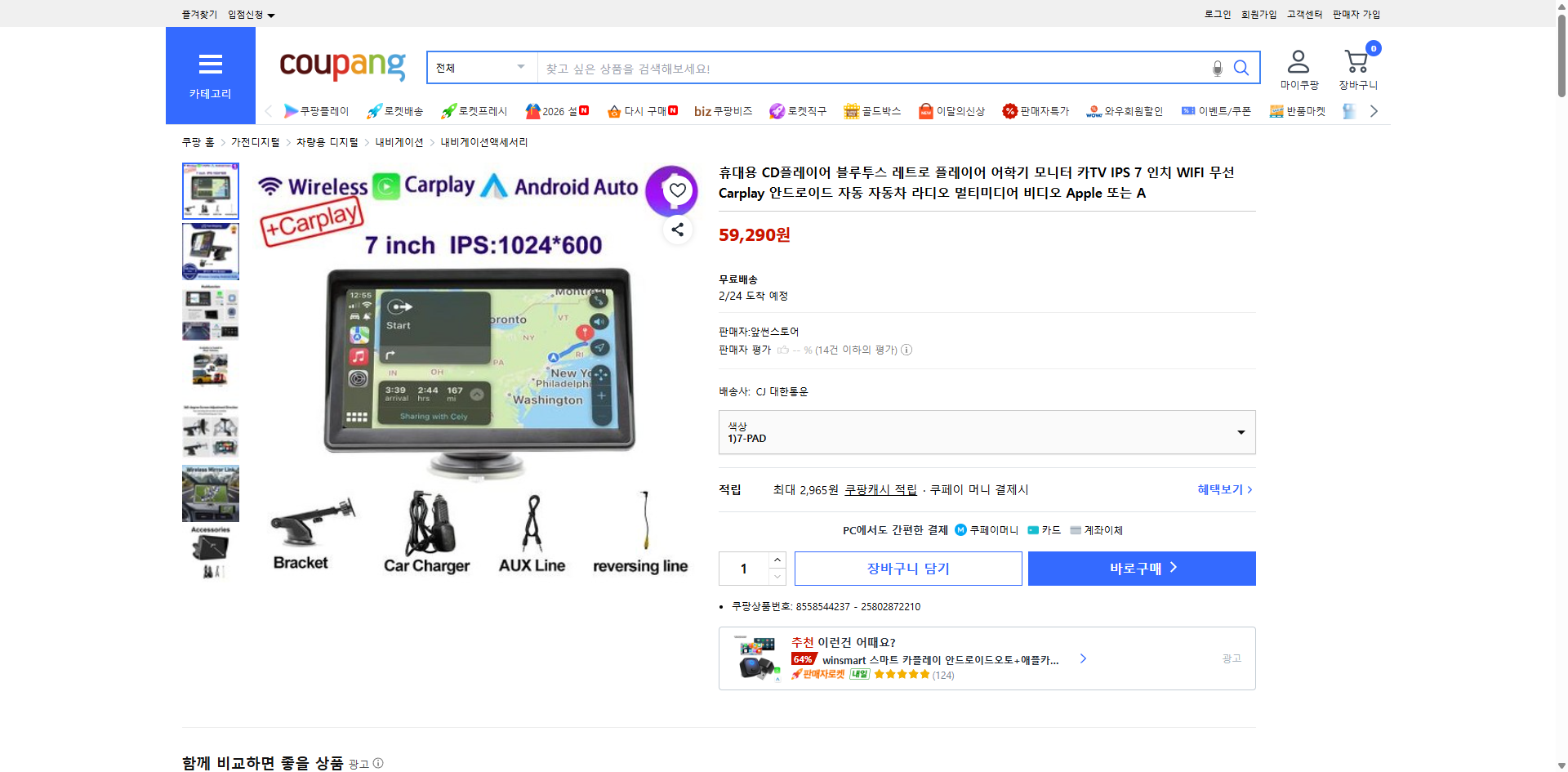Click the right arrow of the nav carousel
1568x772 pixels.
[x=1374, y=110]
